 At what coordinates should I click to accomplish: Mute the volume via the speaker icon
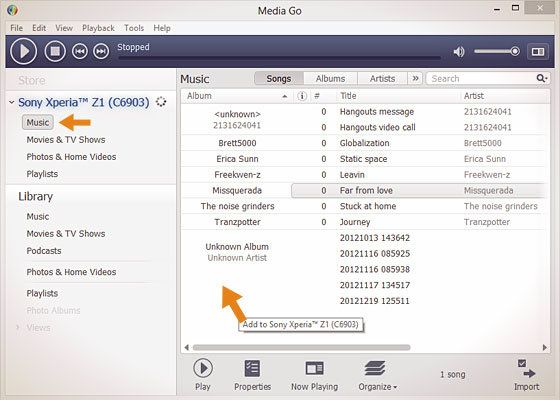point(459,52)
